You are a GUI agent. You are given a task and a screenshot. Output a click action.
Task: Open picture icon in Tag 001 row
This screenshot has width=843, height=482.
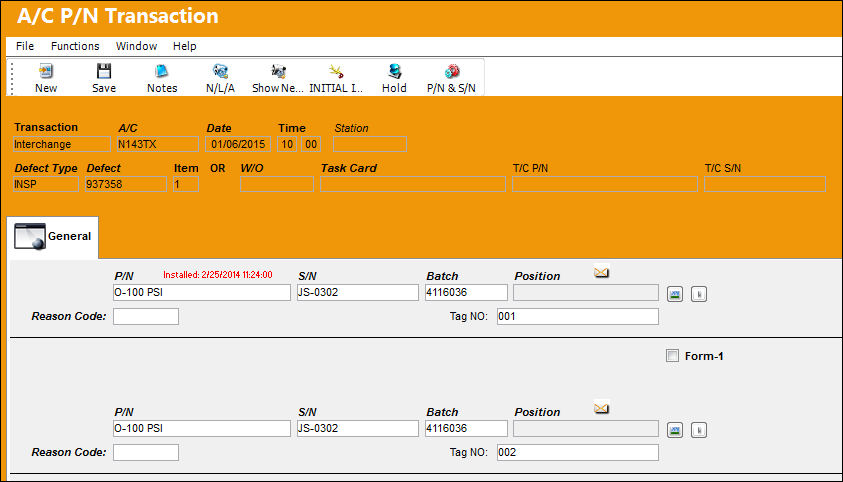(x=675, y=294)
